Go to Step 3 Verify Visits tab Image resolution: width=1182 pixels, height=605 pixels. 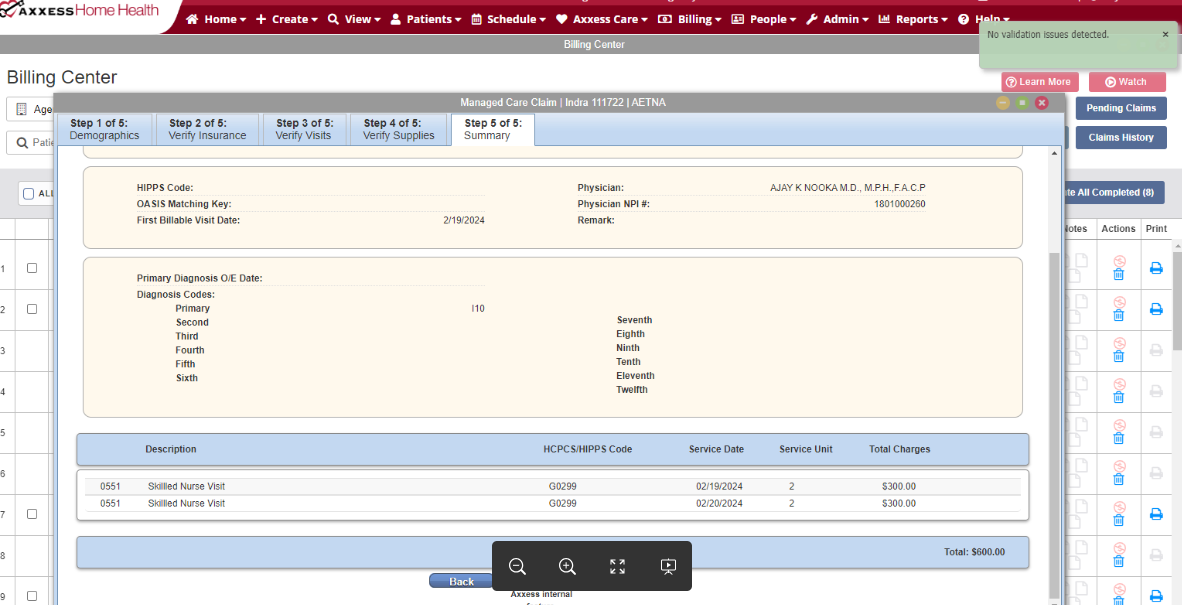303,129
